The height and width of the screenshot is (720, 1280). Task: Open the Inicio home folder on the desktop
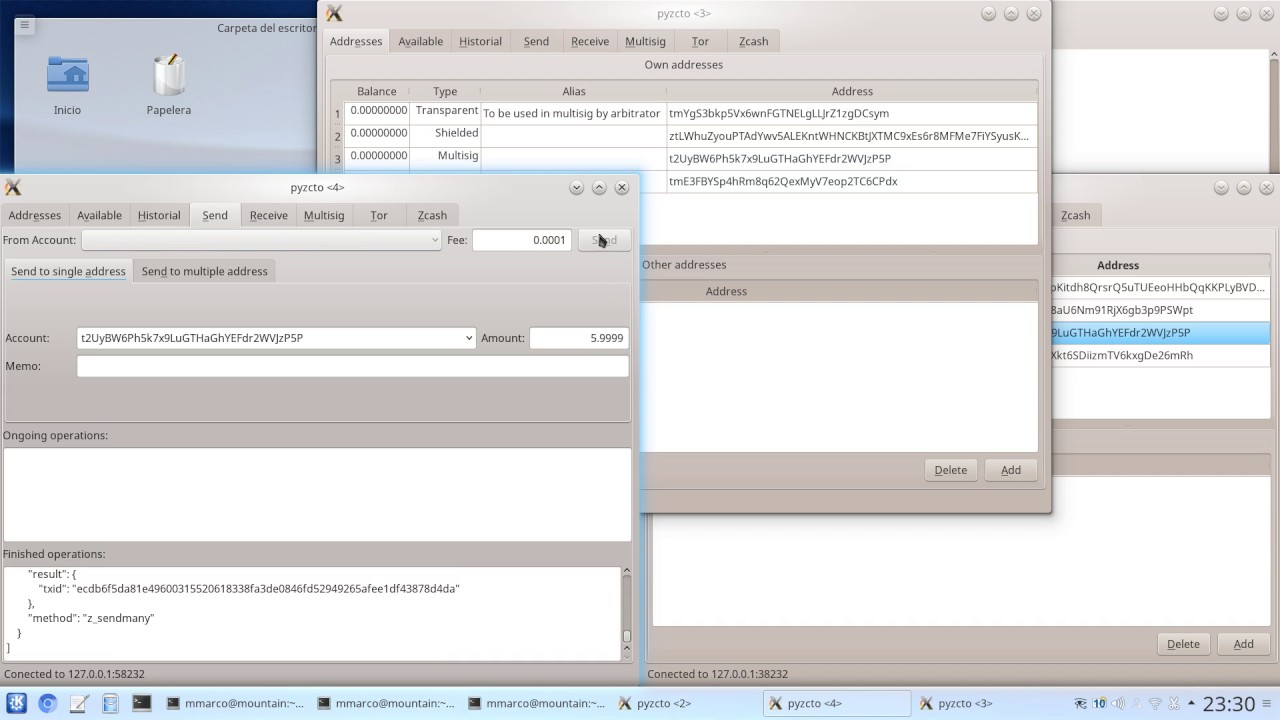(x=68, y=85)
